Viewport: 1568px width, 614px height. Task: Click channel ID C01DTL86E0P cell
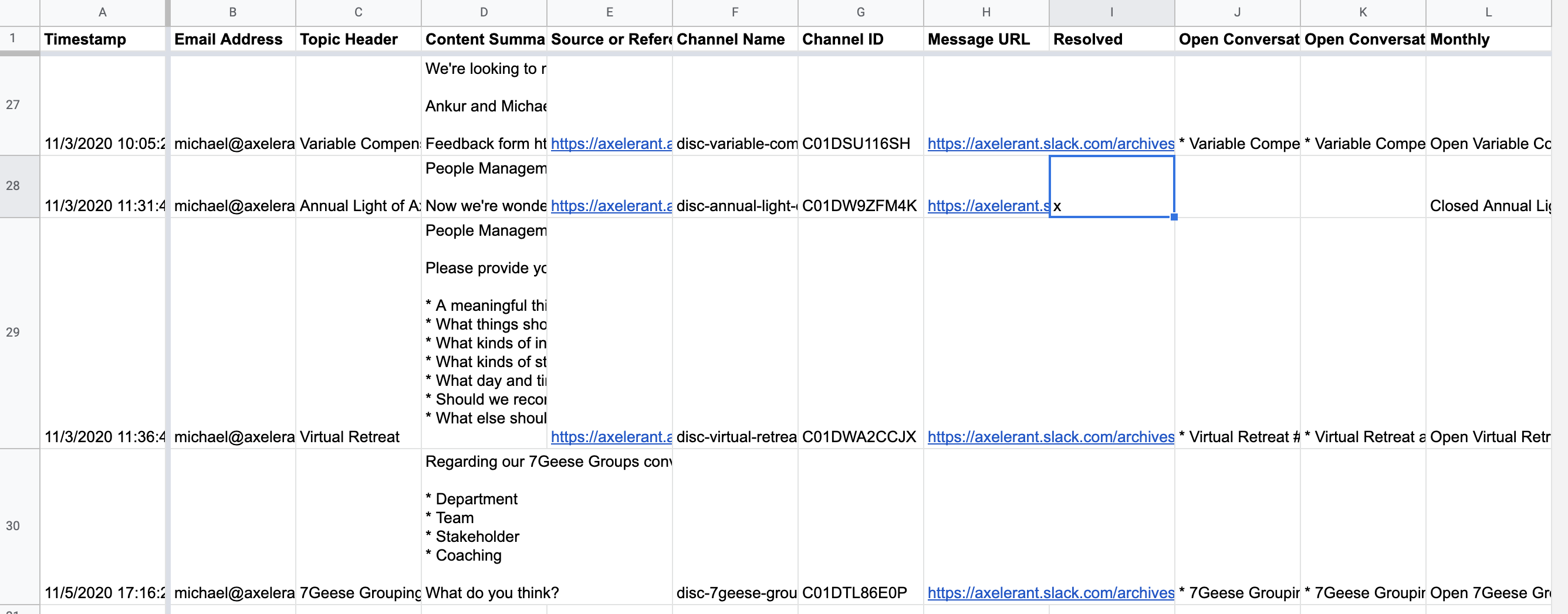pyautogui.click(x=861, y=527)
